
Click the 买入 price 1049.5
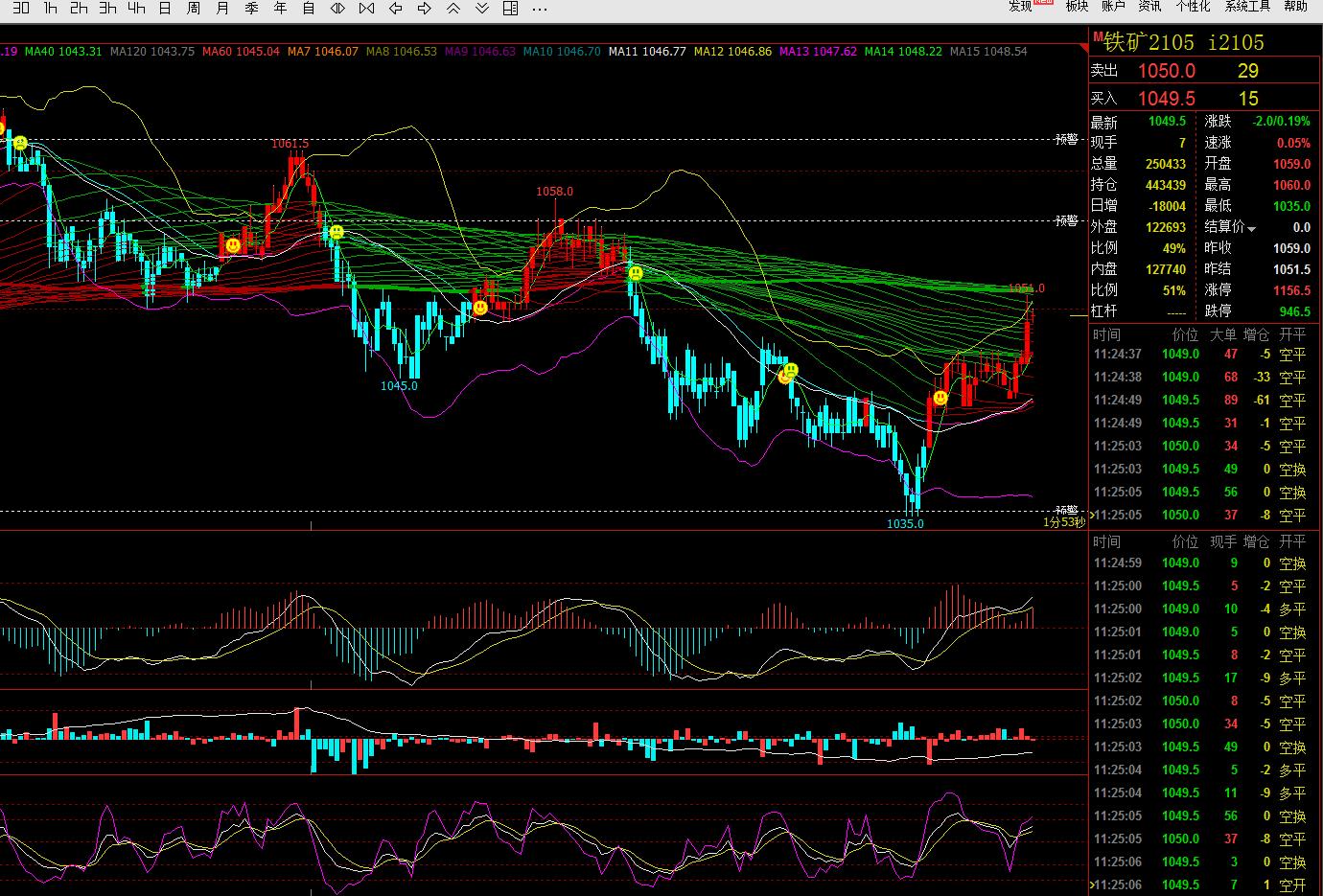point(1166,99)
